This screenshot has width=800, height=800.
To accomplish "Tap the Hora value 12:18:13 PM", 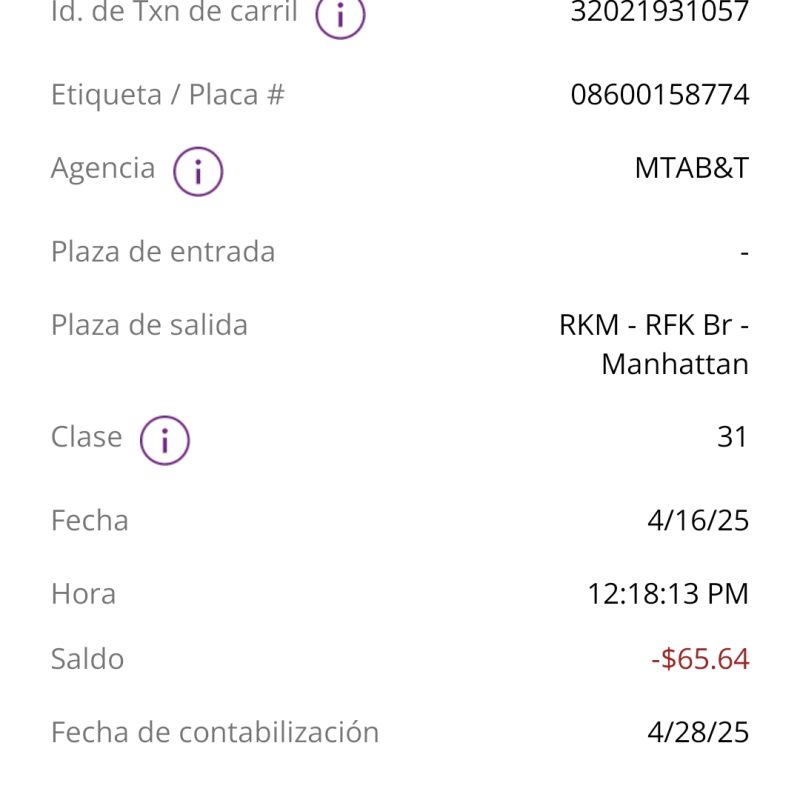I will [x=668, y=594].
